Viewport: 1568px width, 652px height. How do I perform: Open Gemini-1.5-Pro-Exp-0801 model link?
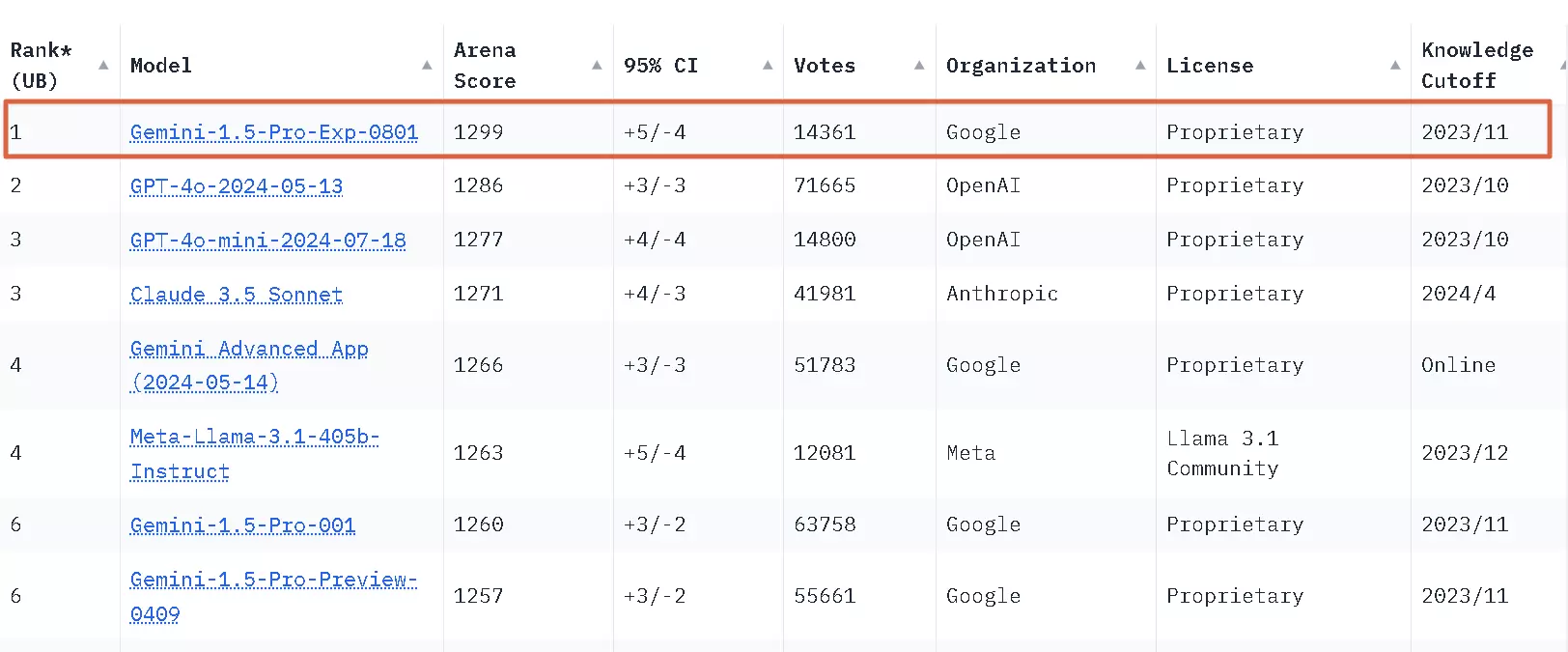(274, 132)
